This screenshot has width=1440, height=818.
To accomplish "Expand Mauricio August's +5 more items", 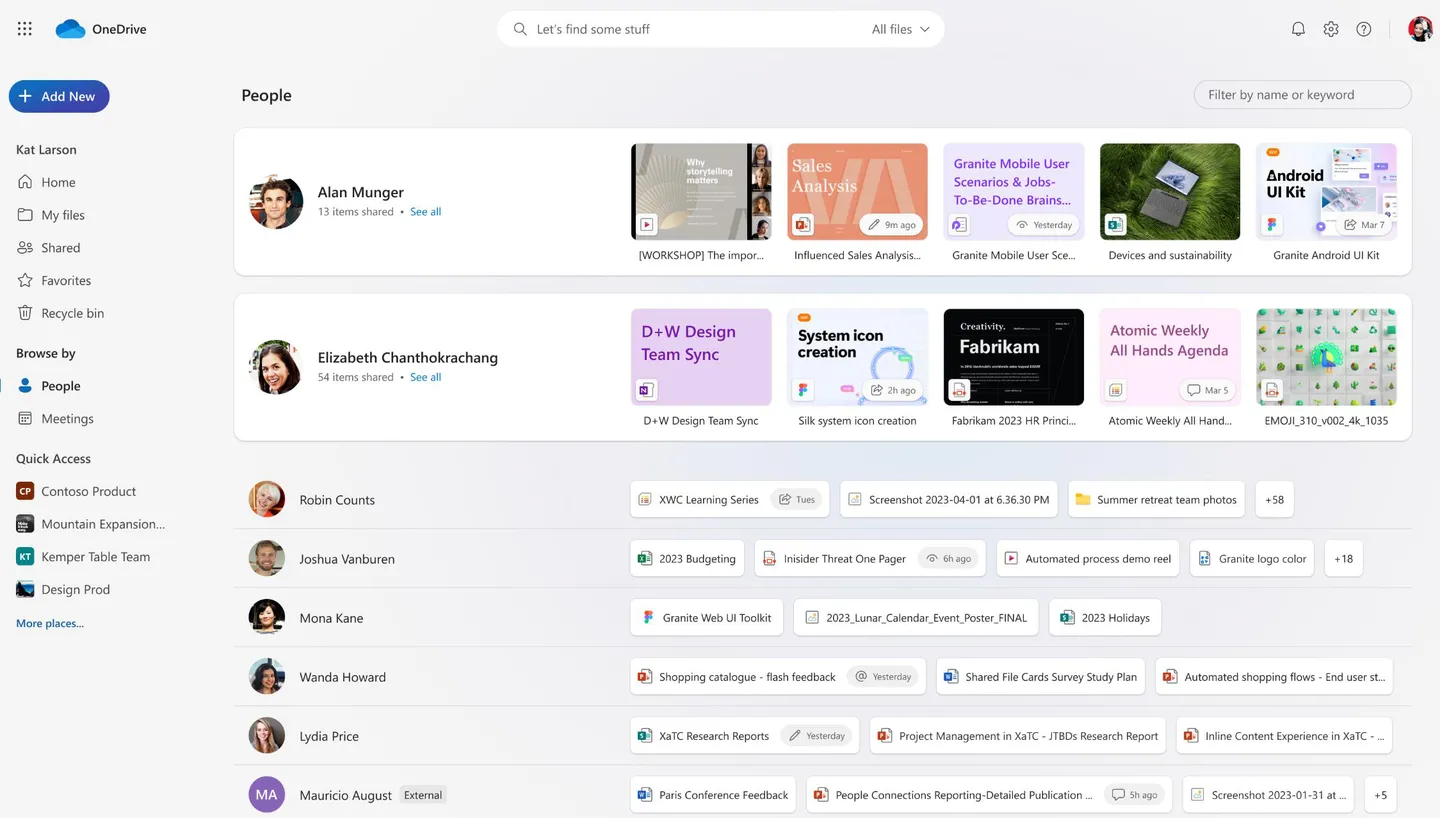I will (x=1380, y=795).
